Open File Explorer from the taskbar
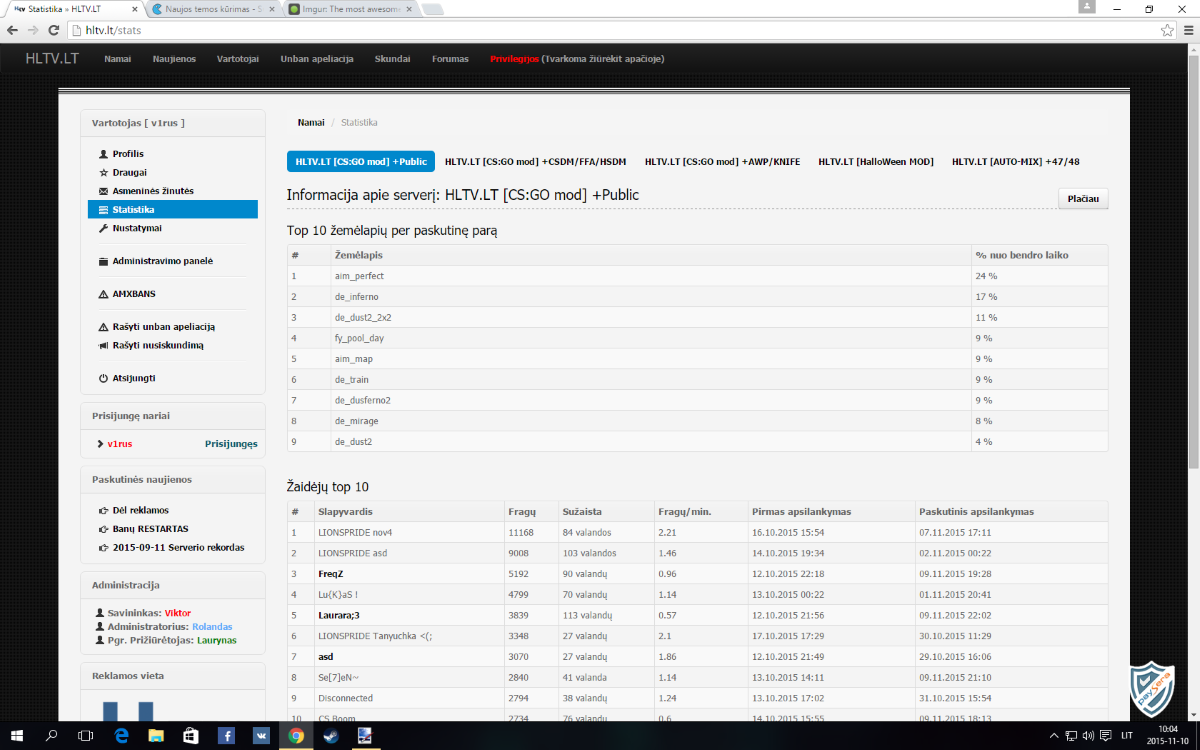1200x750 pixels. [x=156, y=736]
